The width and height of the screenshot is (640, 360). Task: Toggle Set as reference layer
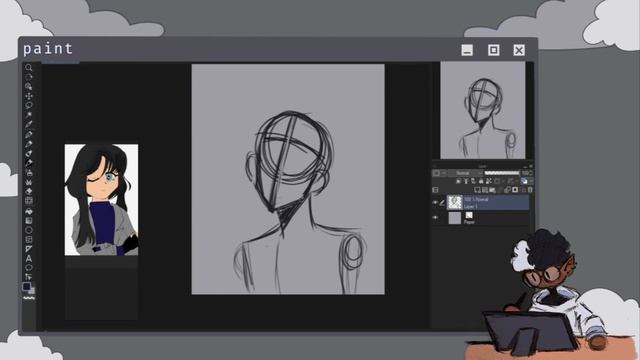(466, 181)
